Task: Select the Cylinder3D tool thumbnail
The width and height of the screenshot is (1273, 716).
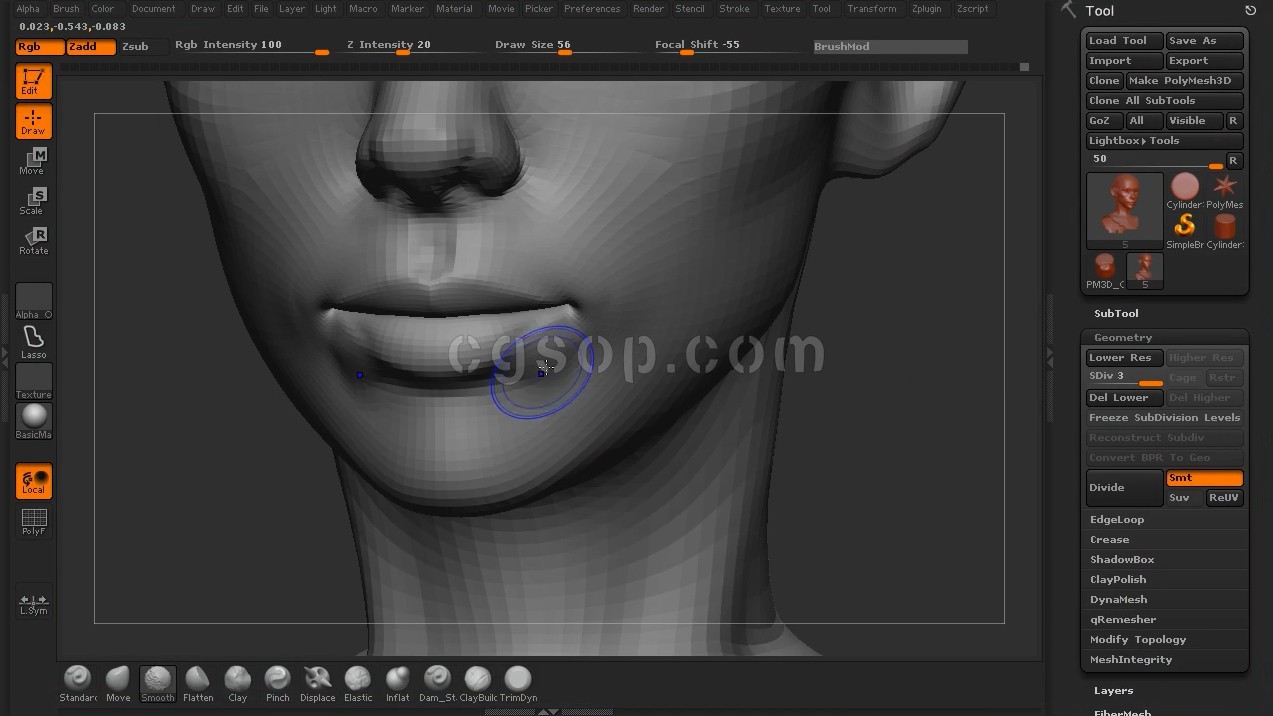Action: (1185, 191)
